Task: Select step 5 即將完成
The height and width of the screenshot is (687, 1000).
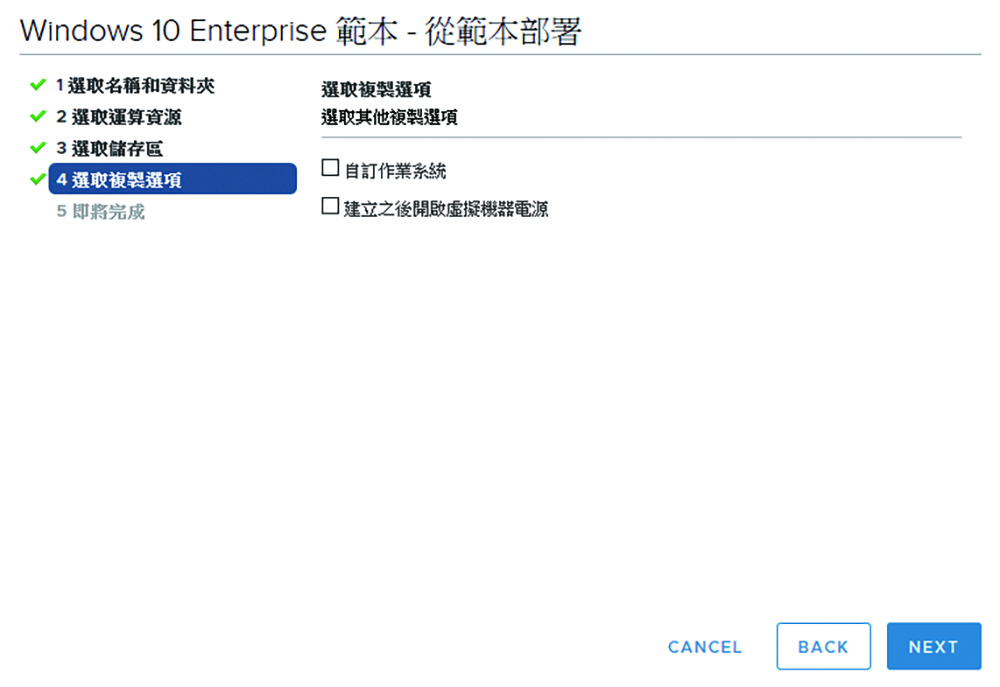Action: [x=100, y=212]
